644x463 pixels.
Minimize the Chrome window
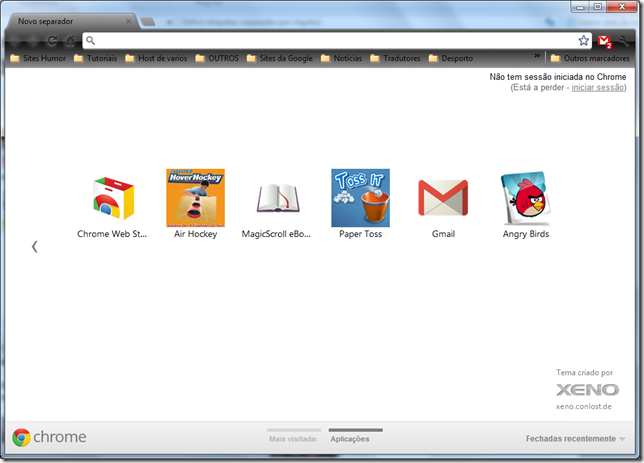point(580,7)
